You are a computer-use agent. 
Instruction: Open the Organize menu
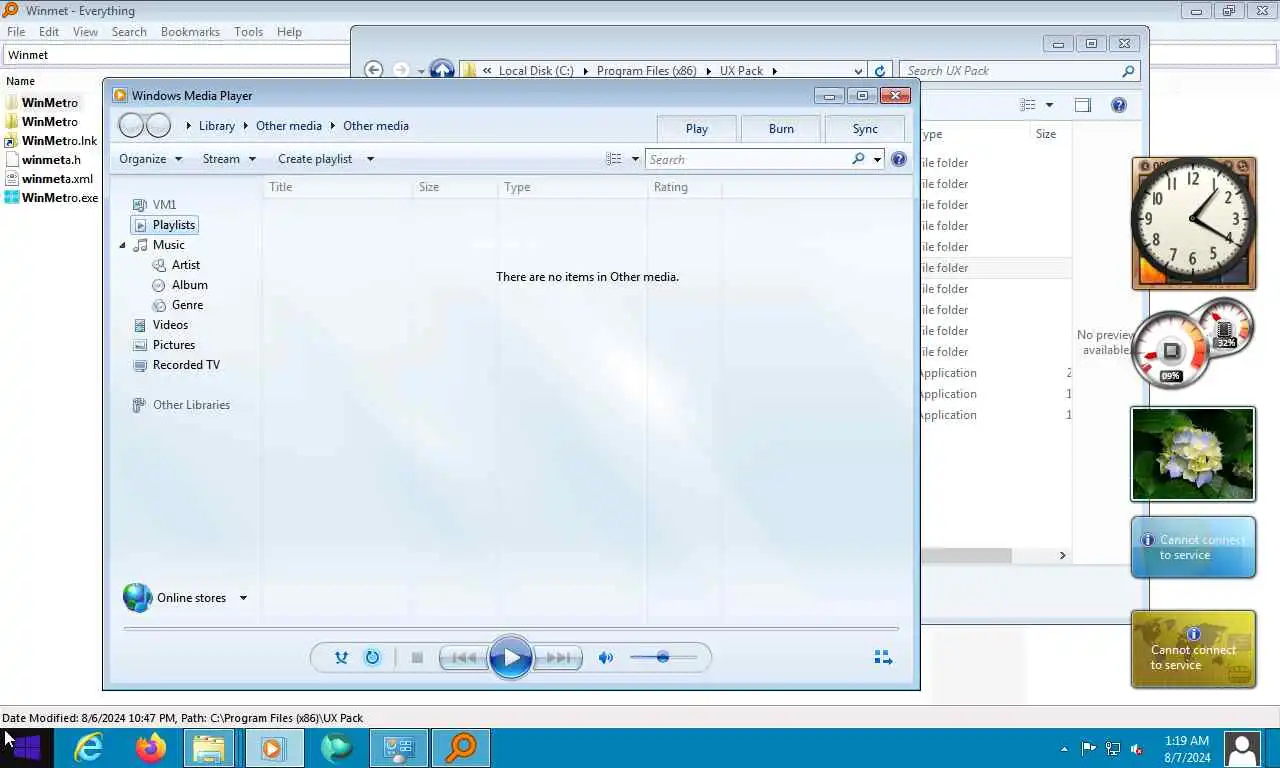pos(150,159)
